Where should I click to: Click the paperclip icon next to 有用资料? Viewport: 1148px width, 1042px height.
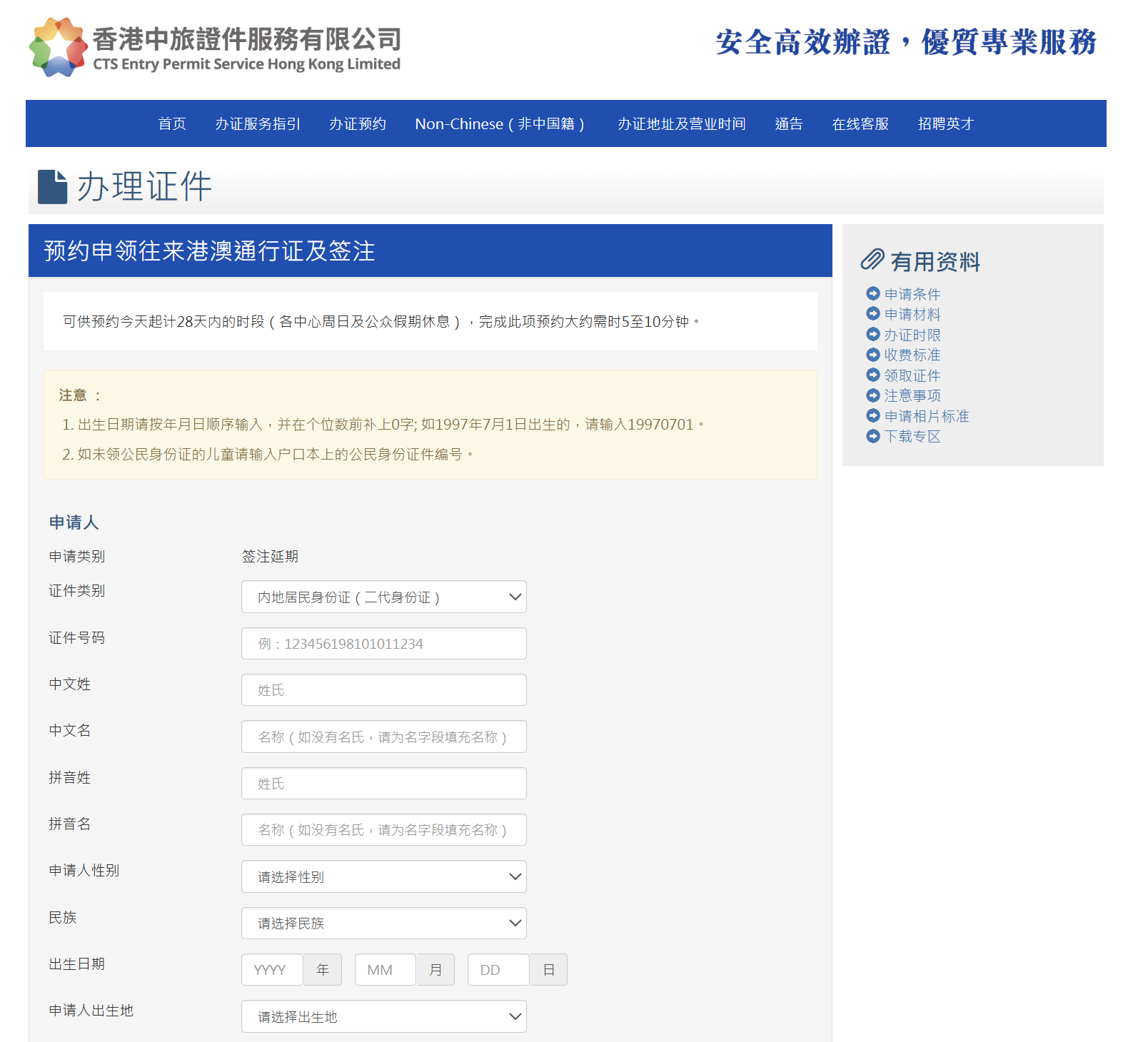tap(872, 260)
